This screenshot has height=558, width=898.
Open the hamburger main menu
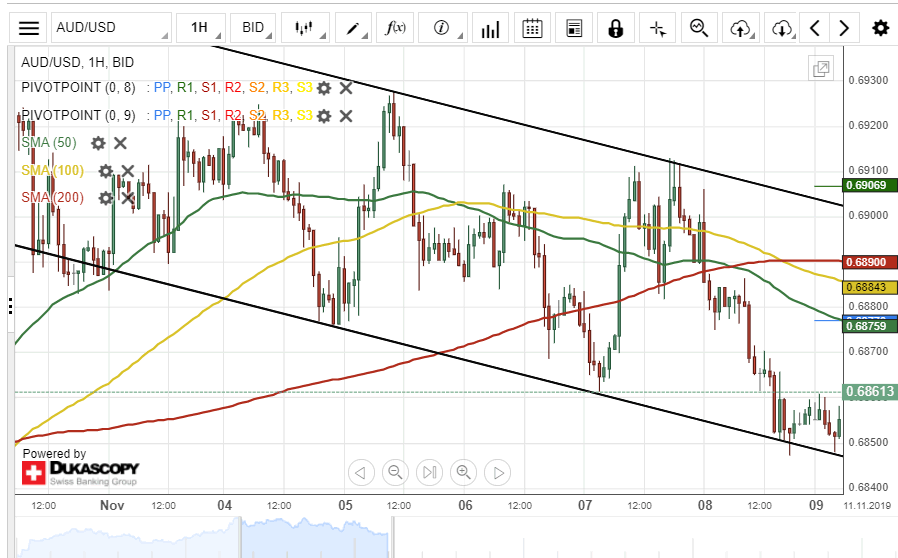[29, 27]
